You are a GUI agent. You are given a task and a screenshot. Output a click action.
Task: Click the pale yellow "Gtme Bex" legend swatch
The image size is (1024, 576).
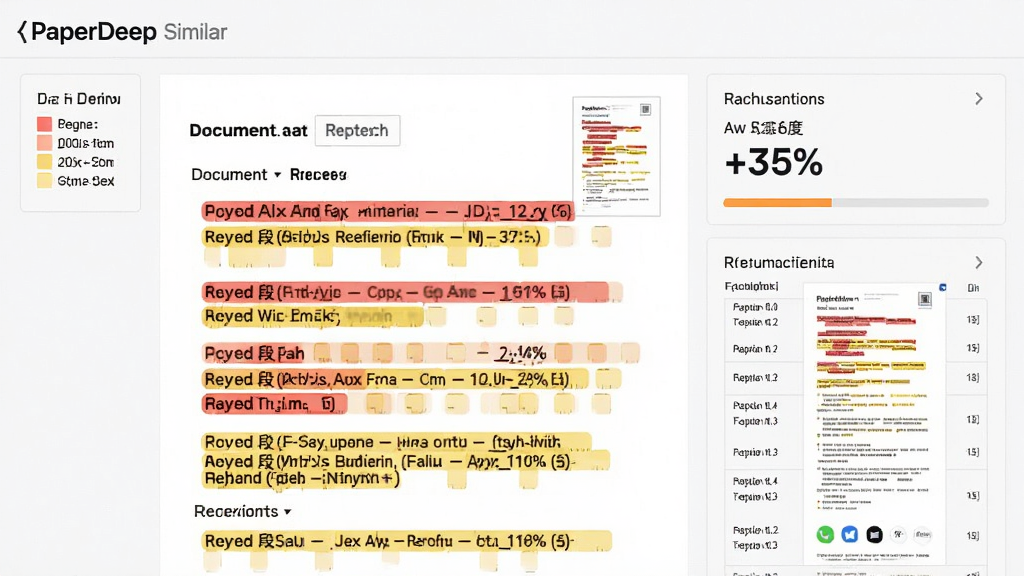(x=44, y=181)
